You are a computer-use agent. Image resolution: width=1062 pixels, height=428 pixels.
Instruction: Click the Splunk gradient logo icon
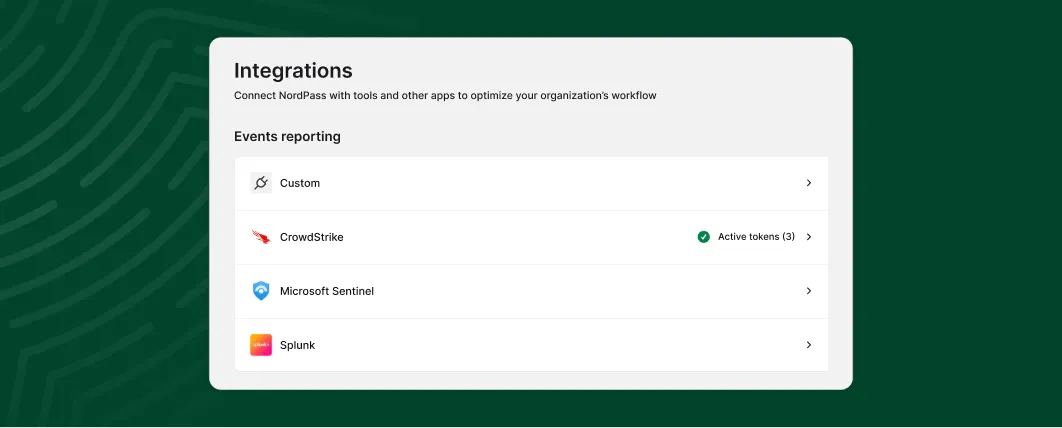261,345
